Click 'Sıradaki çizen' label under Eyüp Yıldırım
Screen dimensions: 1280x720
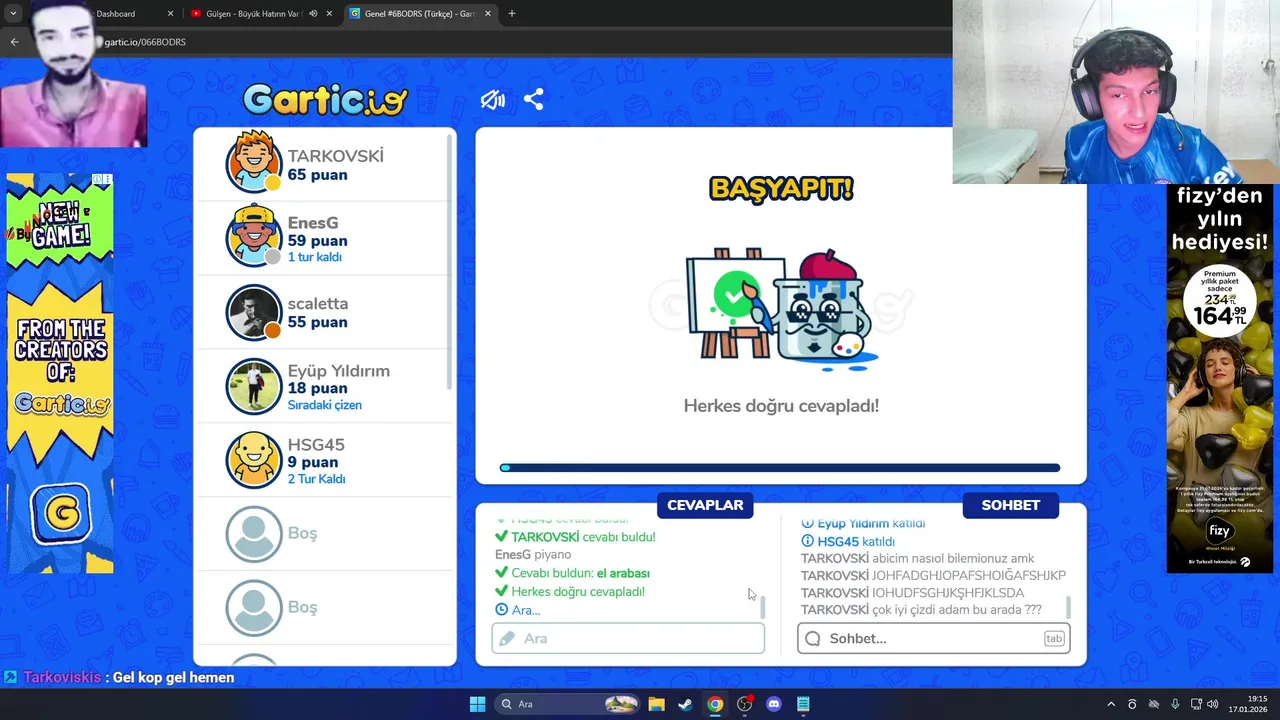[x=325, y=405]
